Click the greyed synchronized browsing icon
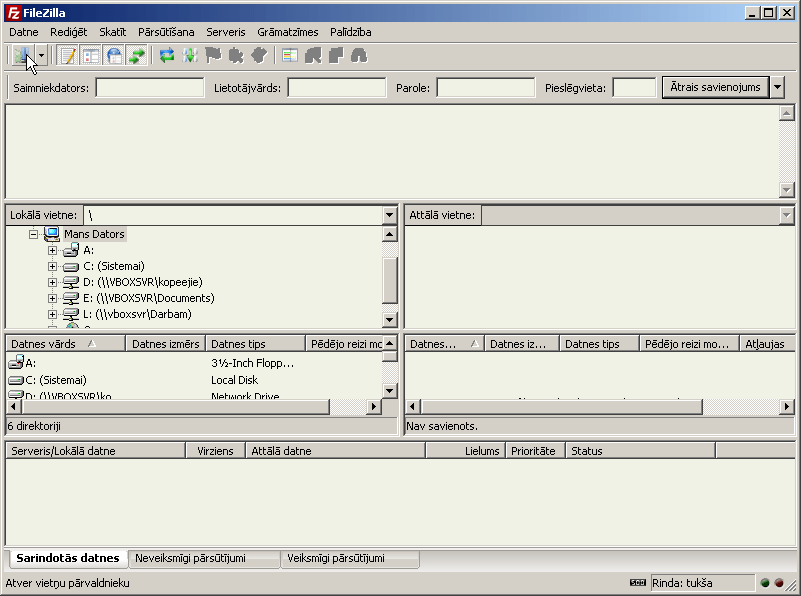Screen dimensions: 801x596 pyautogui.click(x=336, y=55)
